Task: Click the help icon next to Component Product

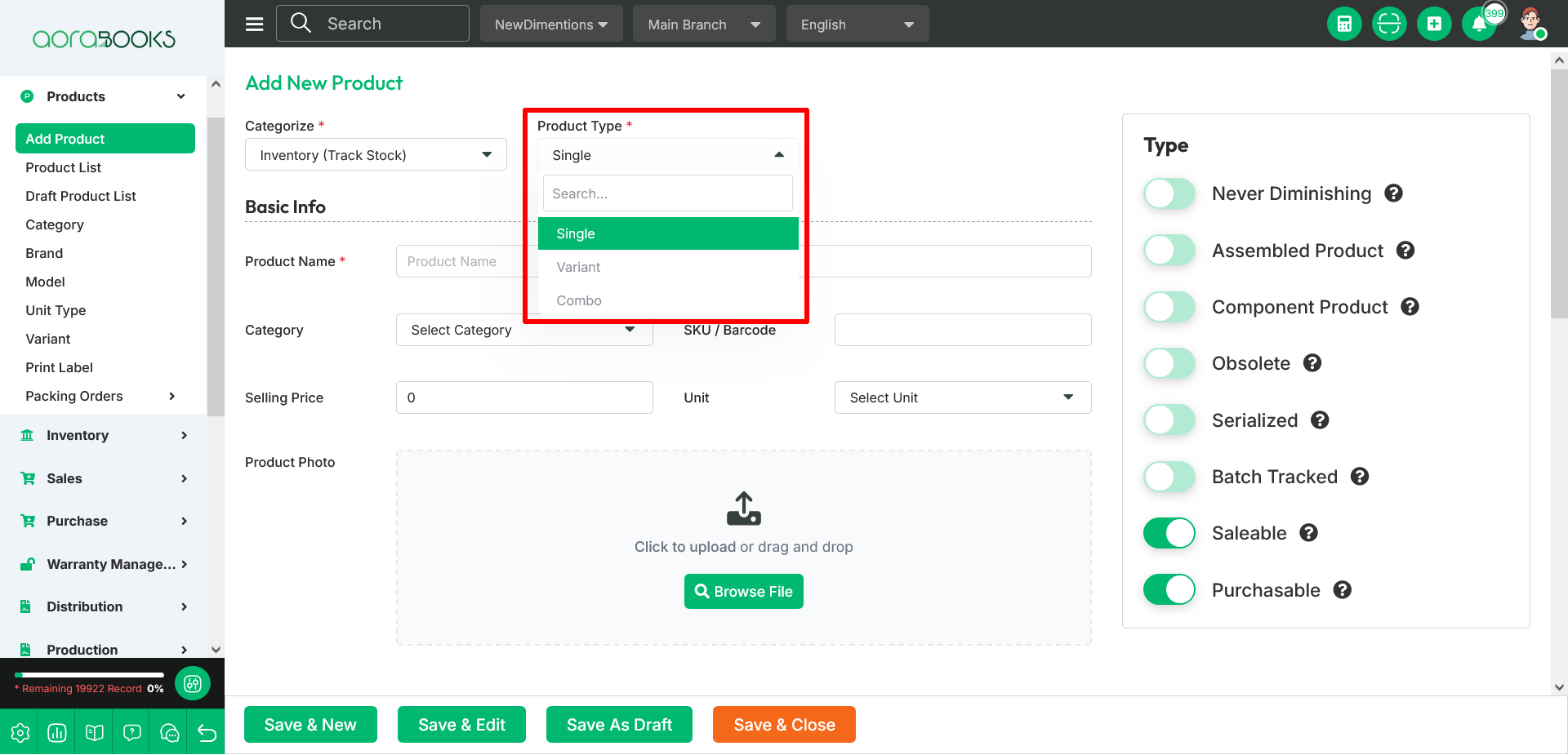Action: (x=1410, y=307)
